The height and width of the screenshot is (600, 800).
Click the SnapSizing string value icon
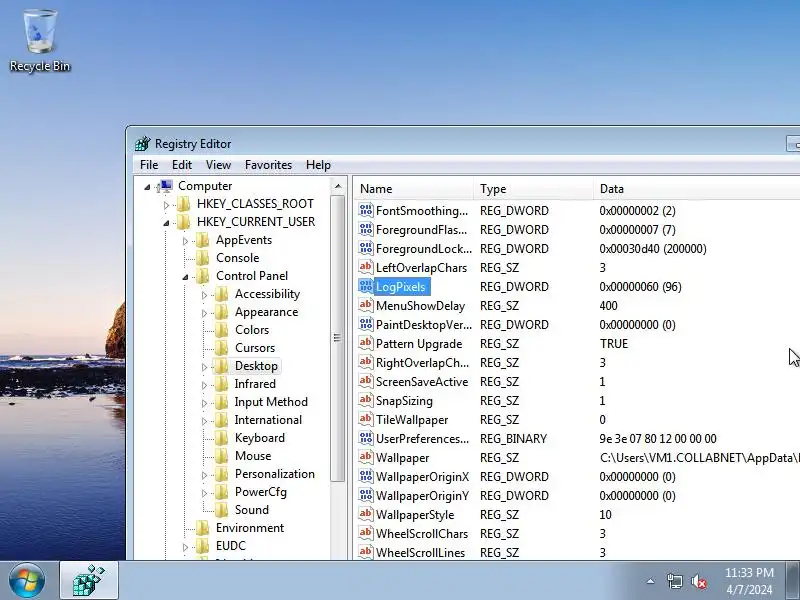[x=366, y=401]
